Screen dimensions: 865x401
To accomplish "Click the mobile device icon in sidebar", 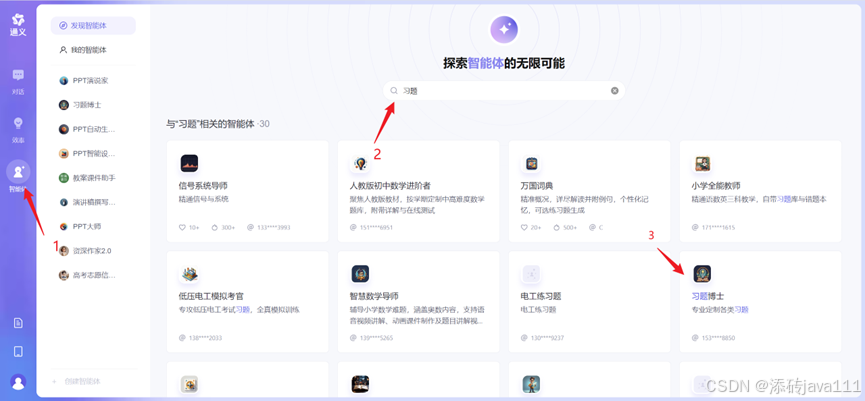I will tap(18, 351).
